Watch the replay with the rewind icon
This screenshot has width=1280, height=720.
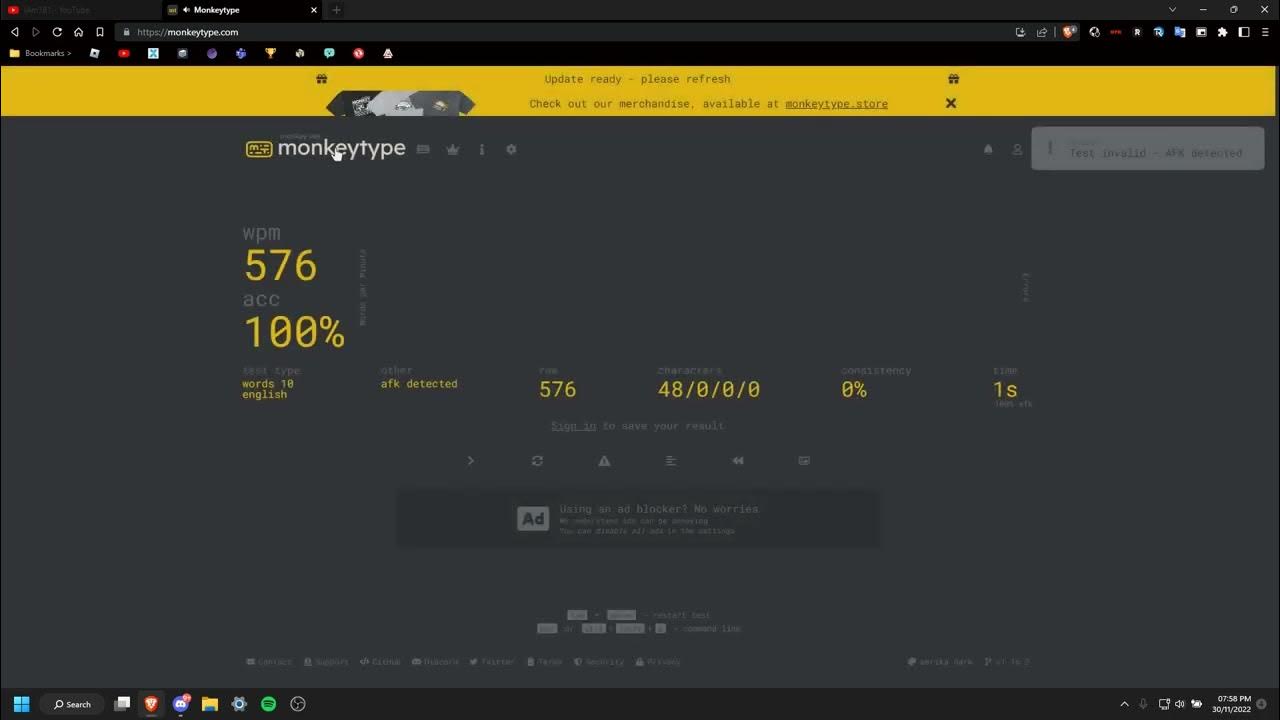coord(738,461)
